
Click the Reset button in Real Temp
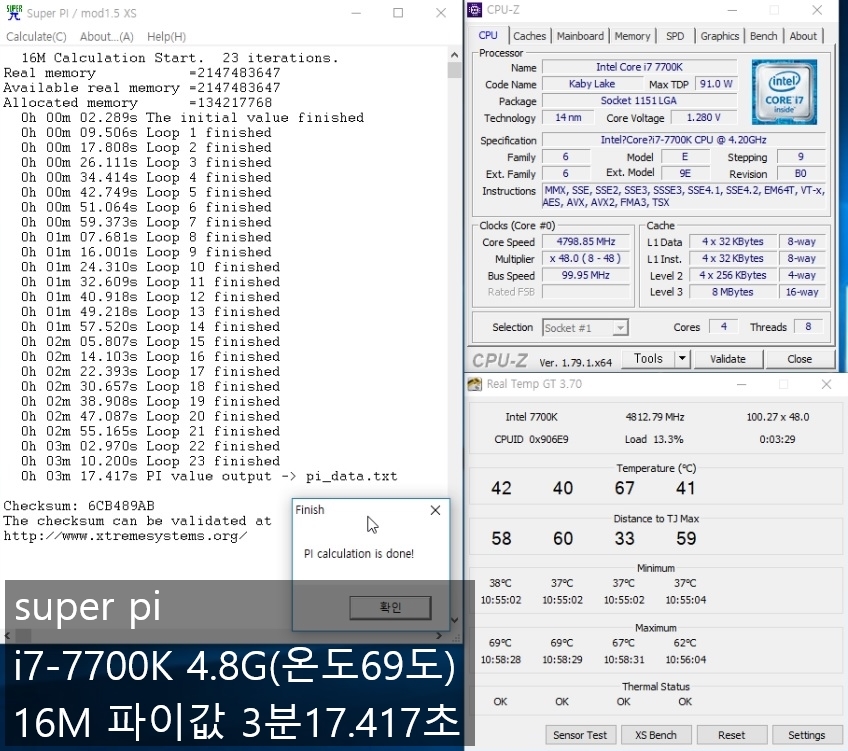[x=732, y=735]
